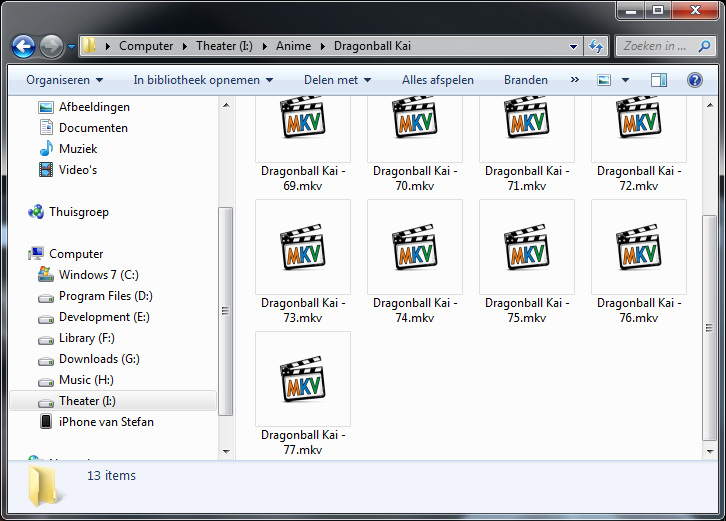Select Dragonball Kai - 77.mkv file

coord(303,393)
